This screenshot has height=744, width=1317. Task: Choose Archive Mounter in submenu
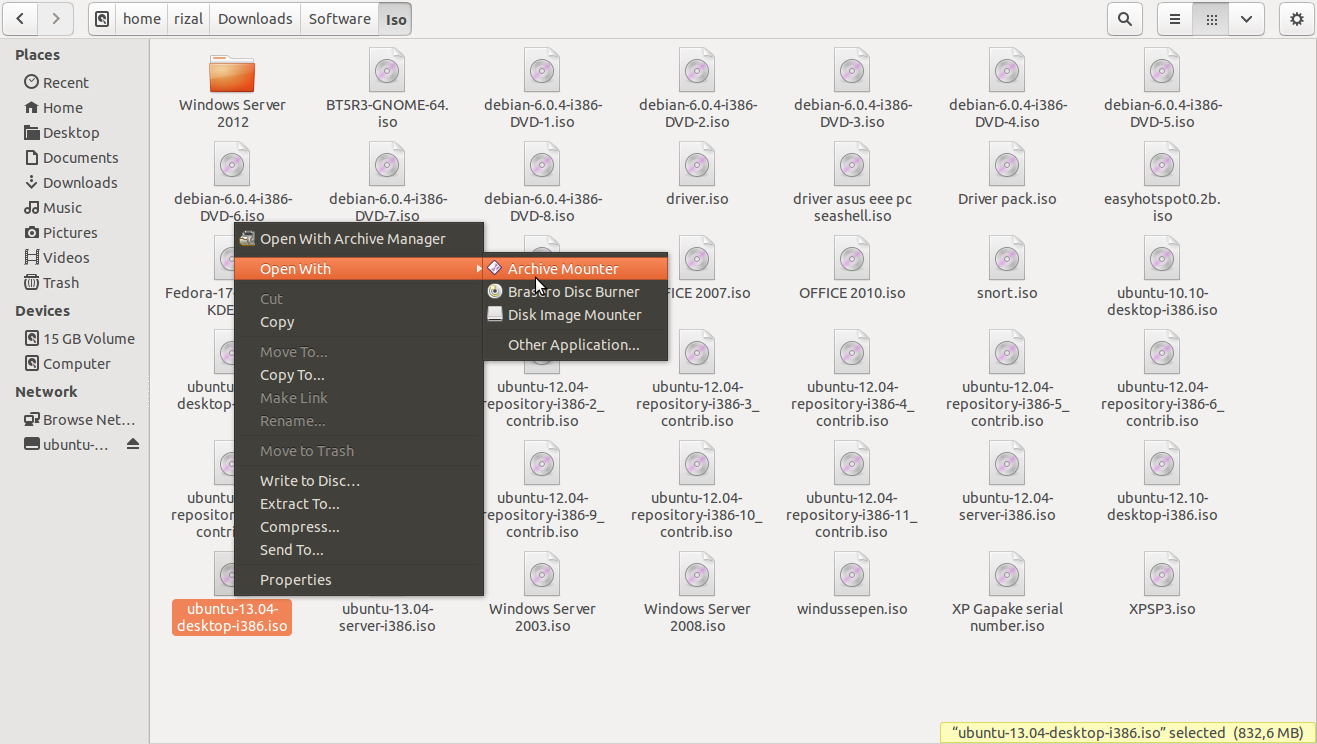pyautogui.click(x=575, y=269)
